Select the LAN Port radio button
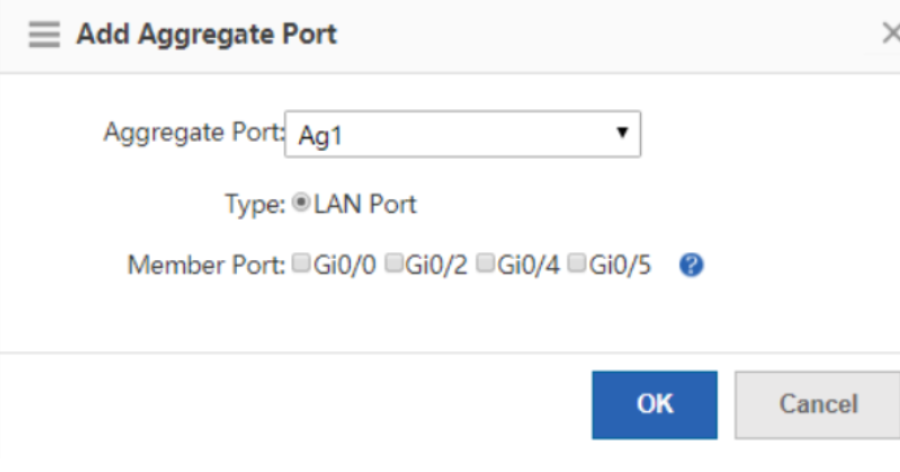The width and height of the screenshot is (900, 472). click(301, 203)
